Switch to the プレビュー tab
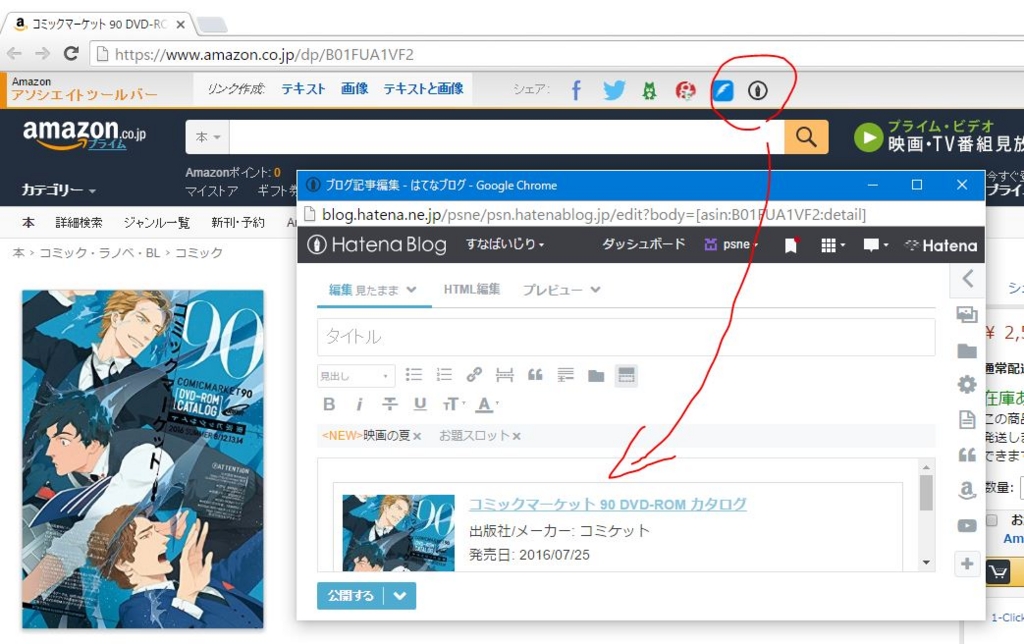 point(561,289)
